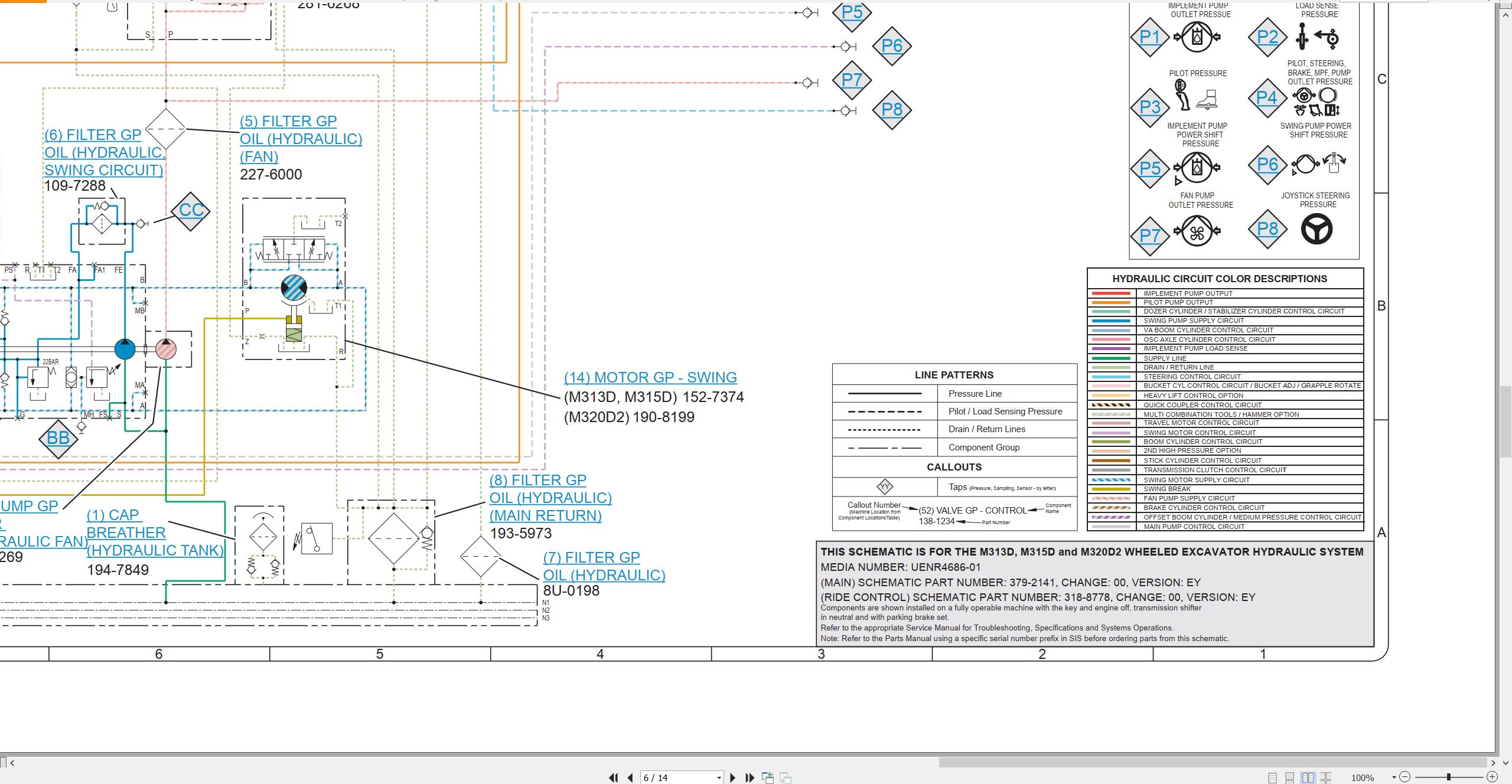Click the P1 implement pump legend diamond
Image resolution: width=1512 pixels, height=784 pixels.
coord(1149,37)
